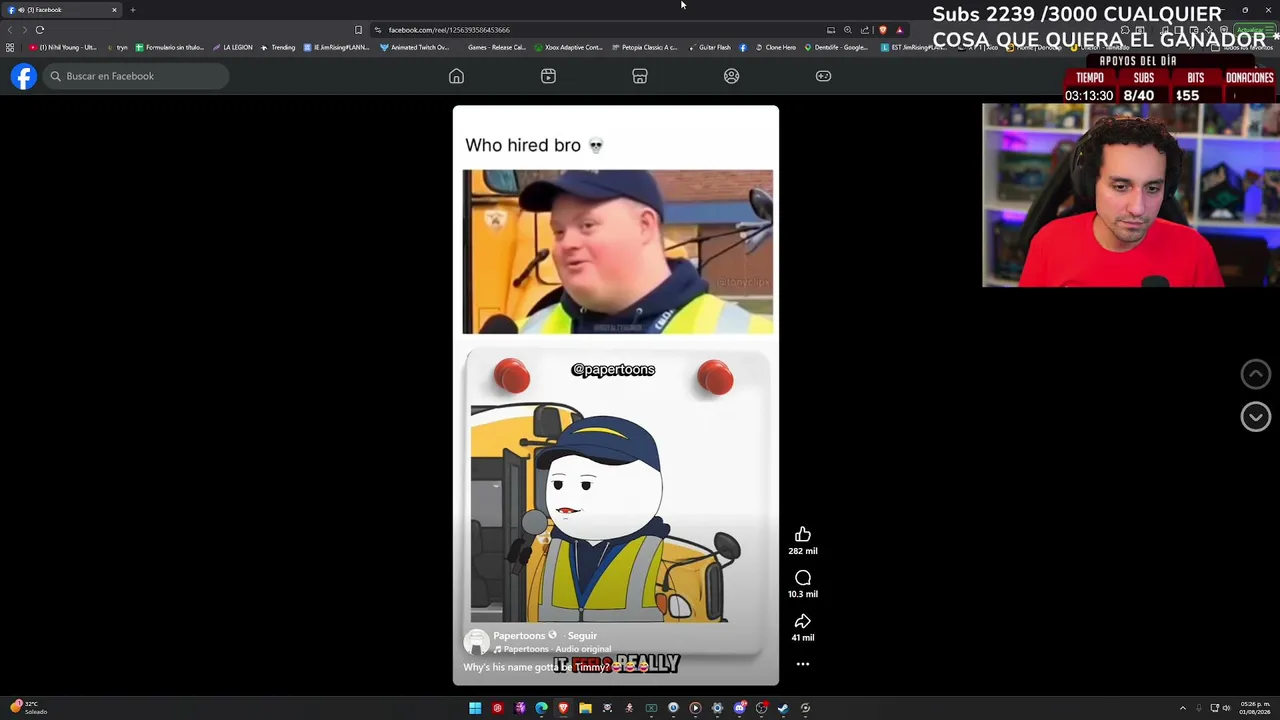The width and height of the screenshot is (1280, 720).
Task: Open the Formulario sin título bookmark
Action: coord(169,47)
